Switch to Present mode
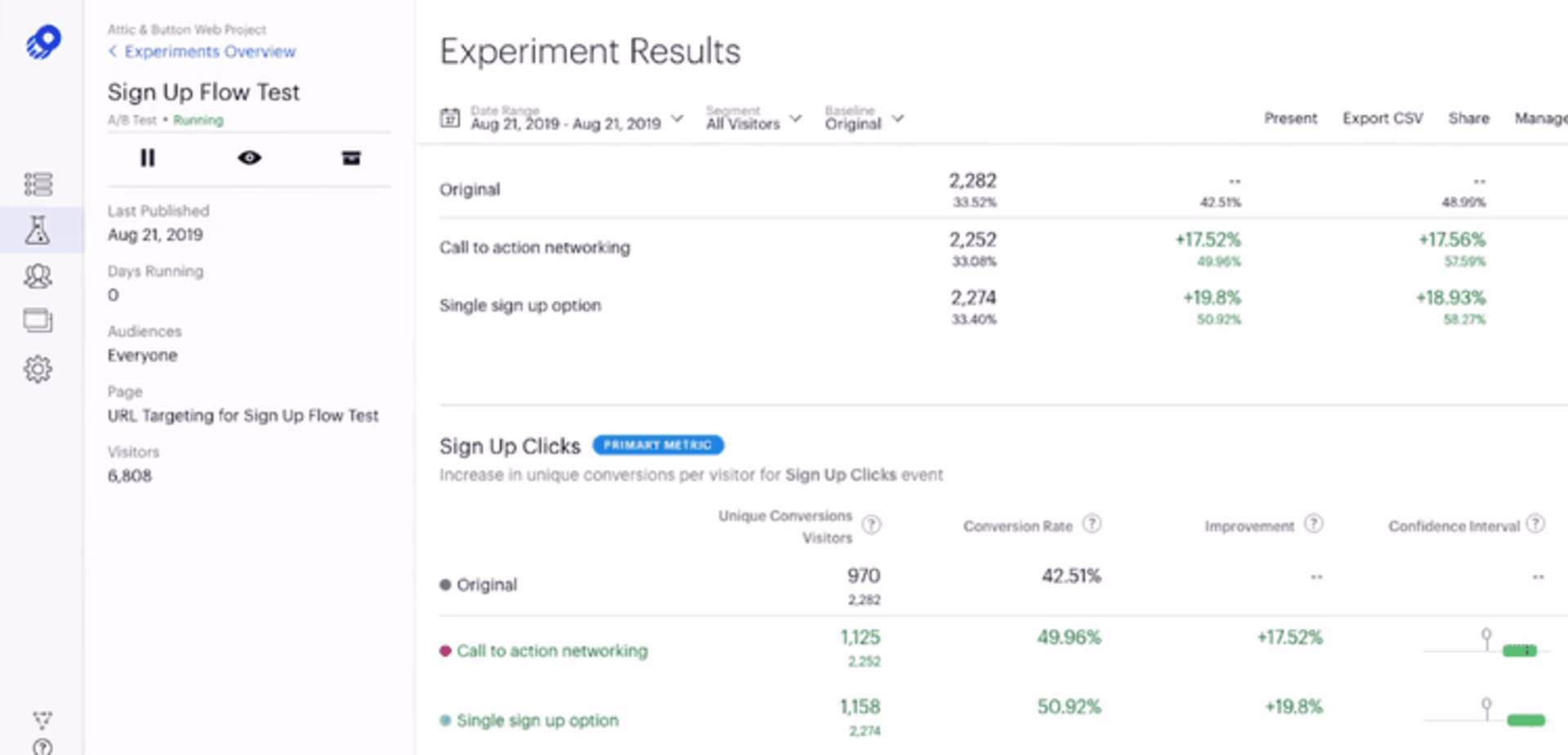The height and width of the screenshot is (755, 1568). tap(1290, 118)
